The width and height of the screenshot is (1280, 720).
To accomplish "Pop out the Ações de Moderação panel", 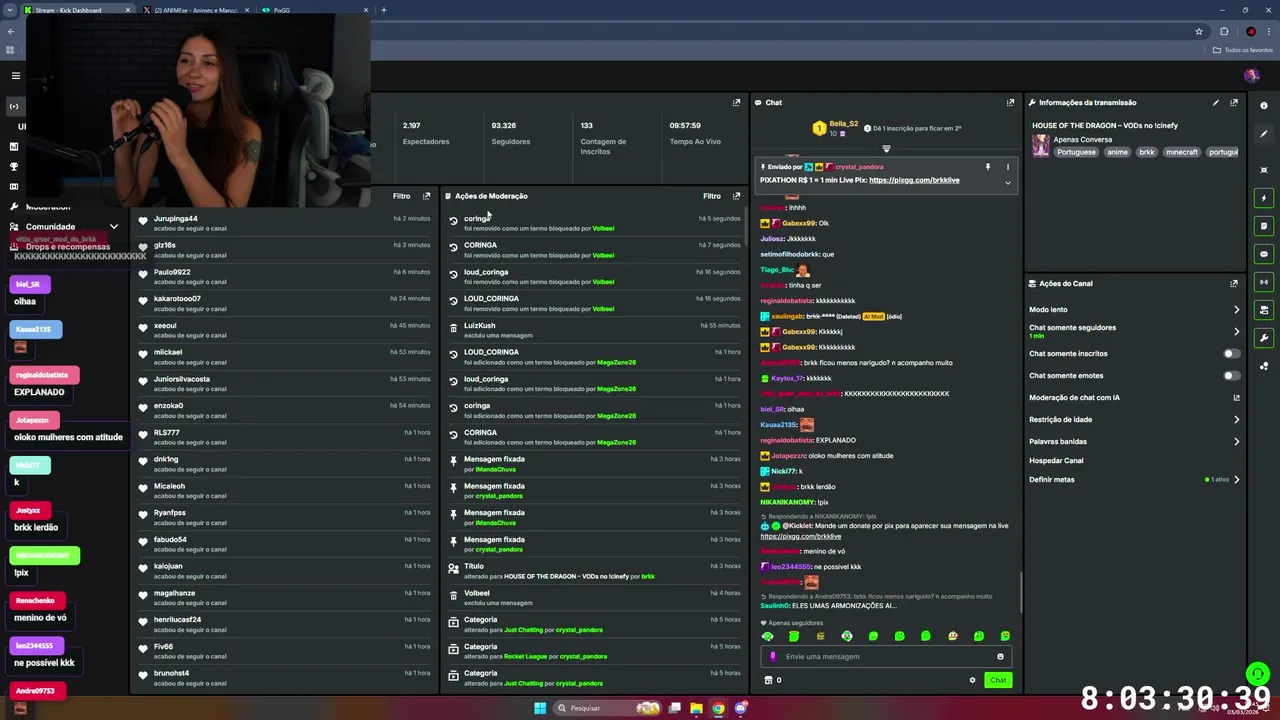I will click(x=737, y=196).
